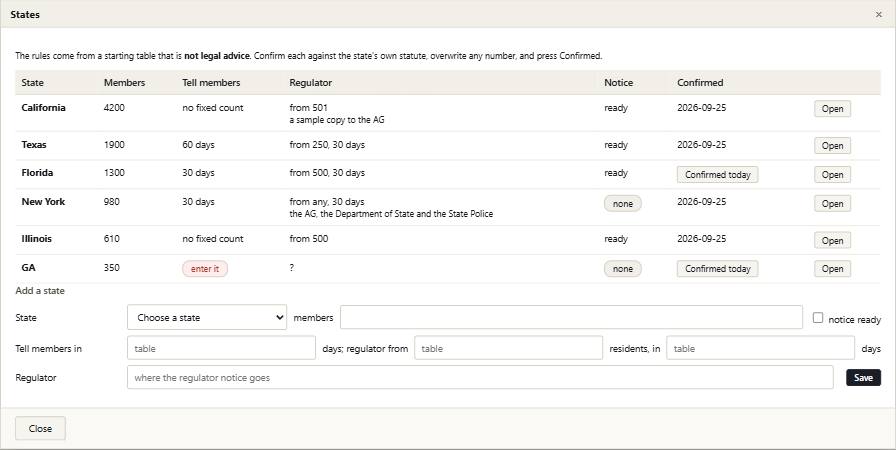Select the 'GA' state name
The width and height of the screenshot is (896, 450).
pyautogui.click(x=28, y=267)
